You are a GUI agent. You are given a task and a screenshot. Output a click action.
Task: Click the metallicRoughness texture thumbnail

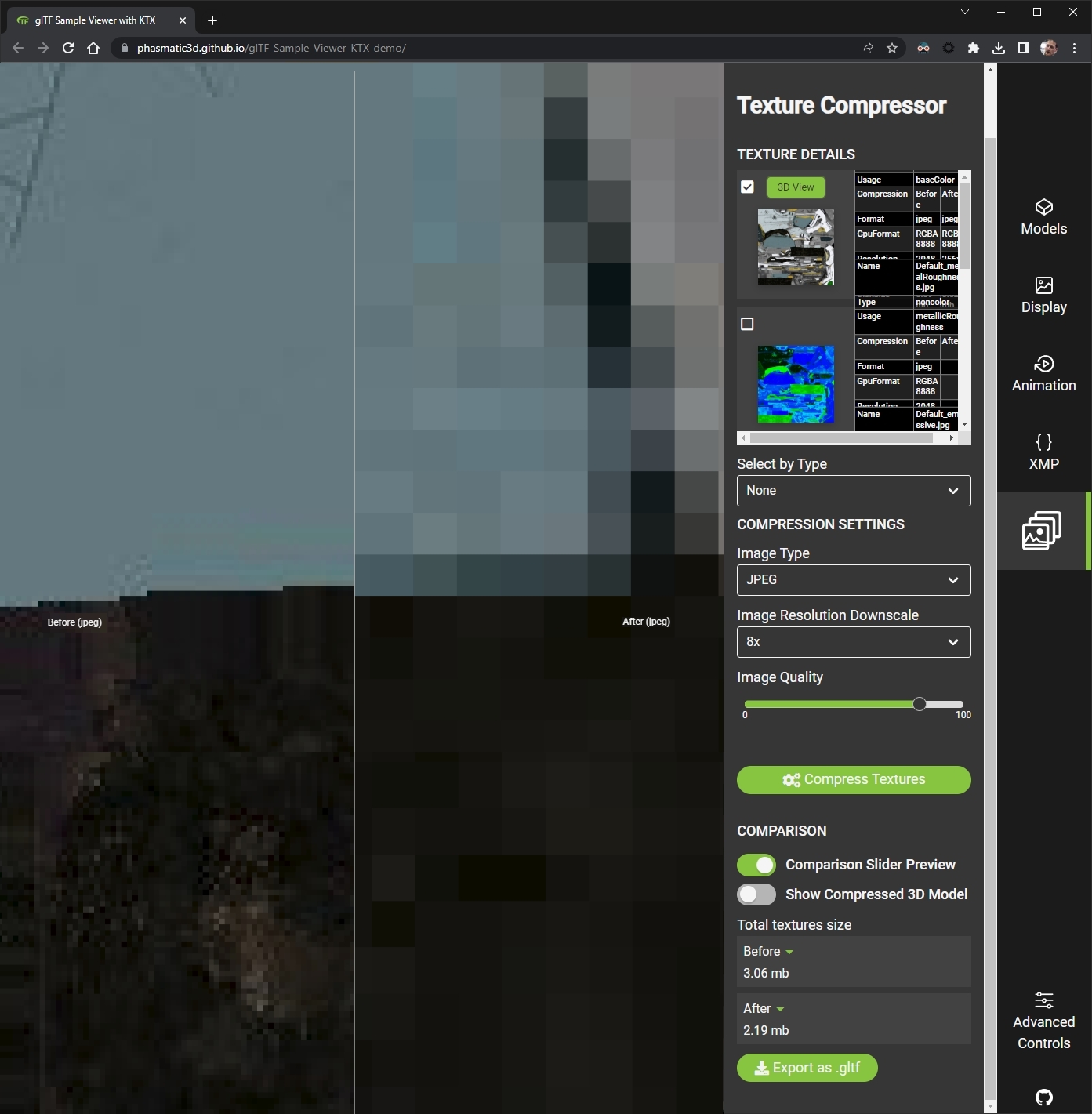[x=796, y=384]
